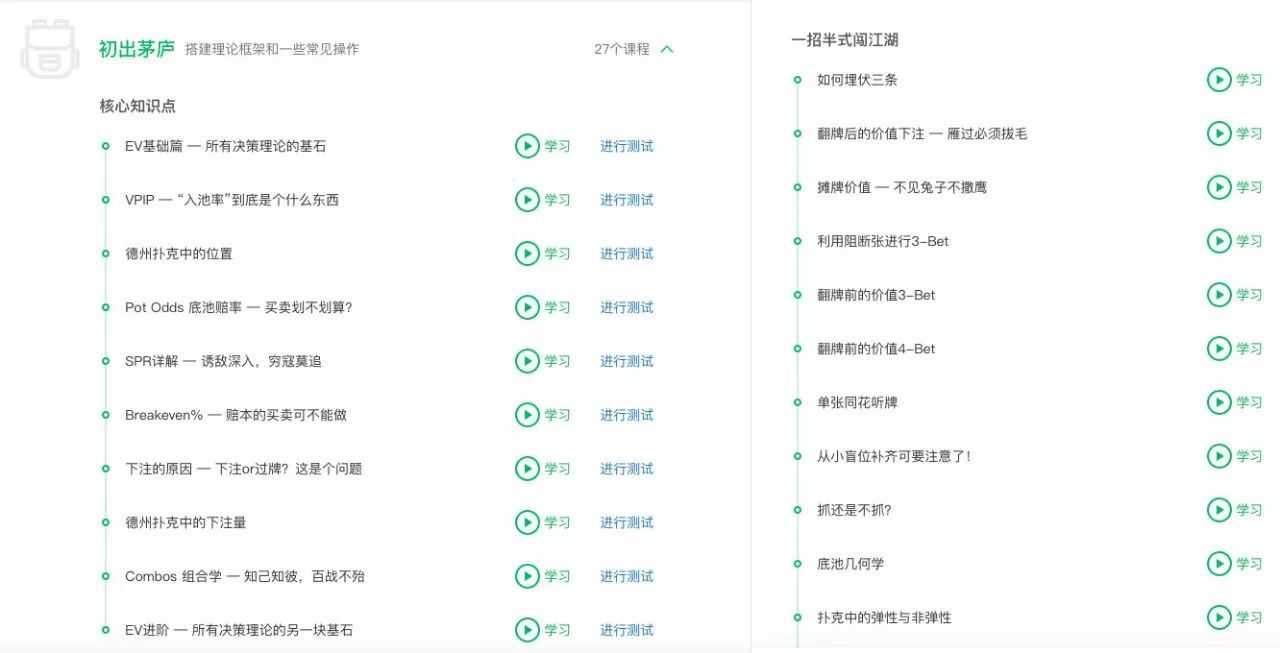
Task: Click play icon for 底池几何学
Action: pyautogui.click(x=1219, y=564)
